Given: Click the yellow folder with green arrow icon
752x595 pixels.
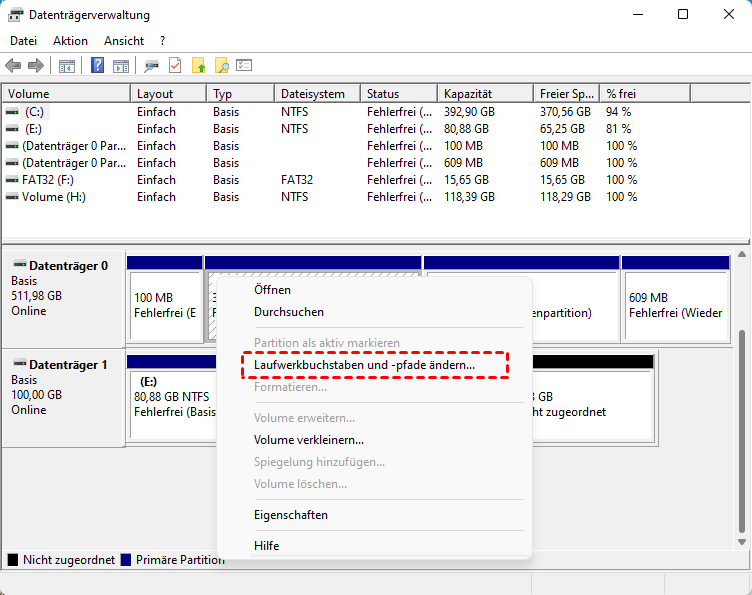Looking at the screenshot, I should pyautogui.click(x=199, y=65).
